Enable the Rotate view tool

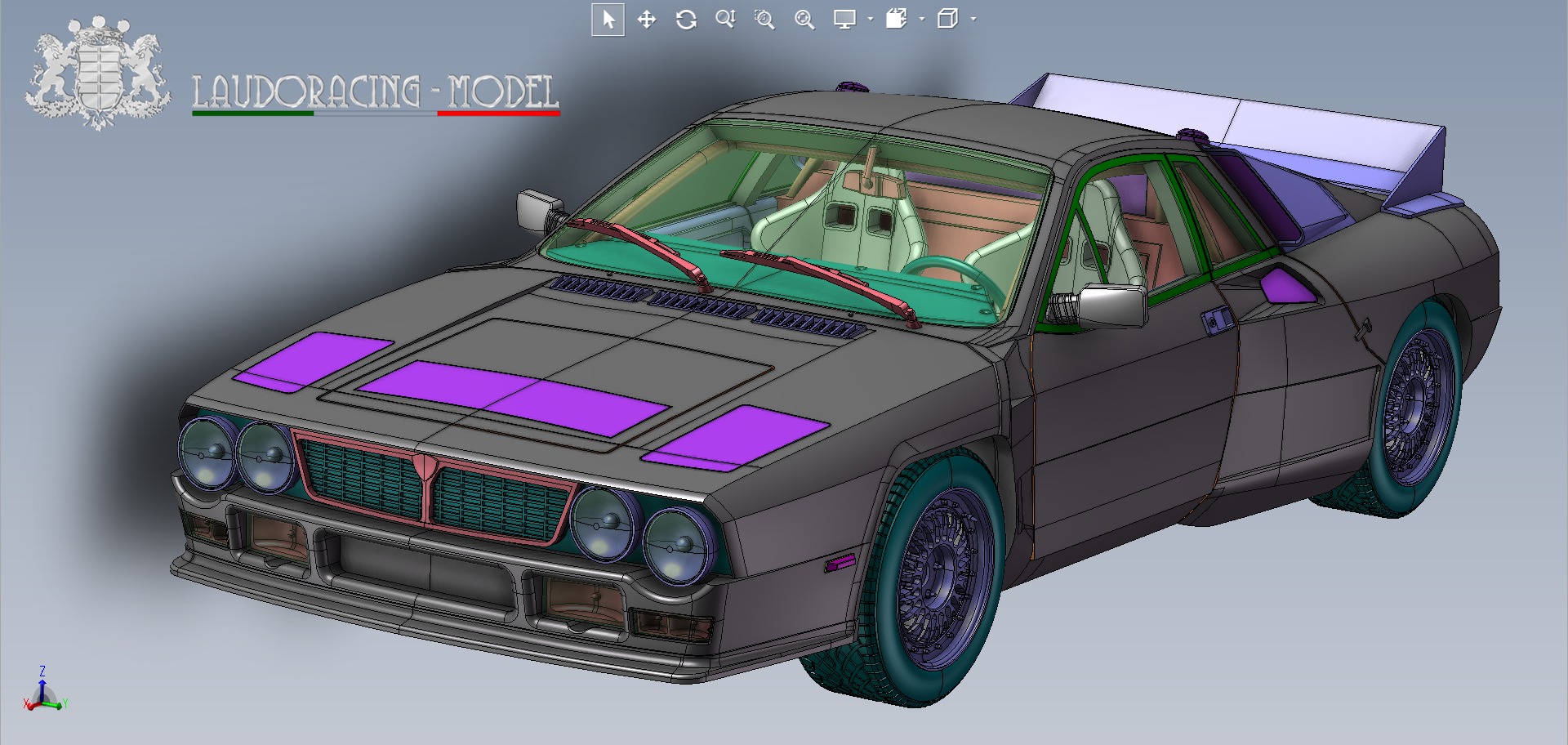[686, 20]
